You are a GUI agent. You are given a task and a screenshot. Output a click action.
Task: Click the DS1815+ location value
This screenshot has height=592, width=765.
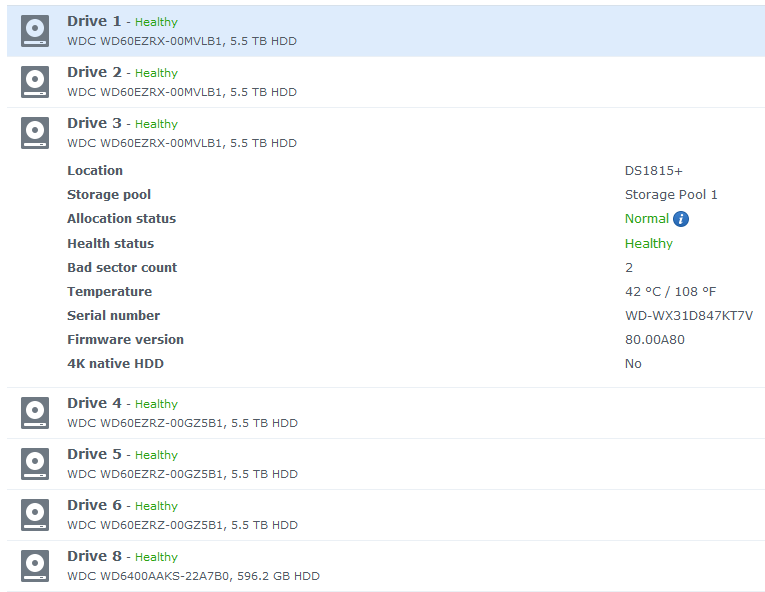coord(654,171)
